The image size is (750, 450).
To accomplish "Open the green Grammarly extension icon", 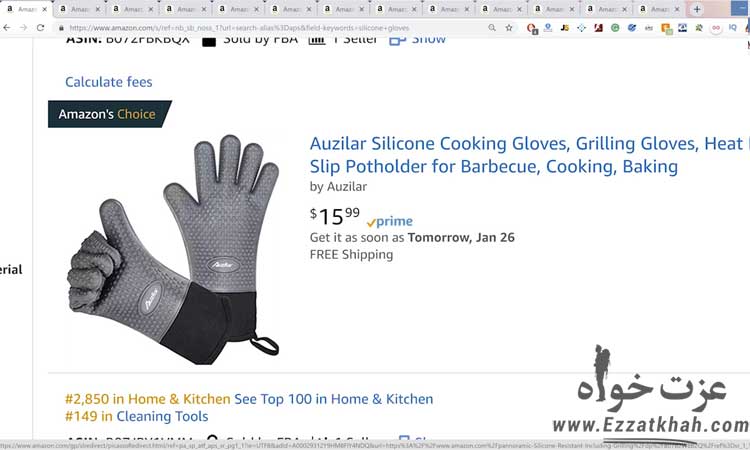I will click(x=615, y=28).
